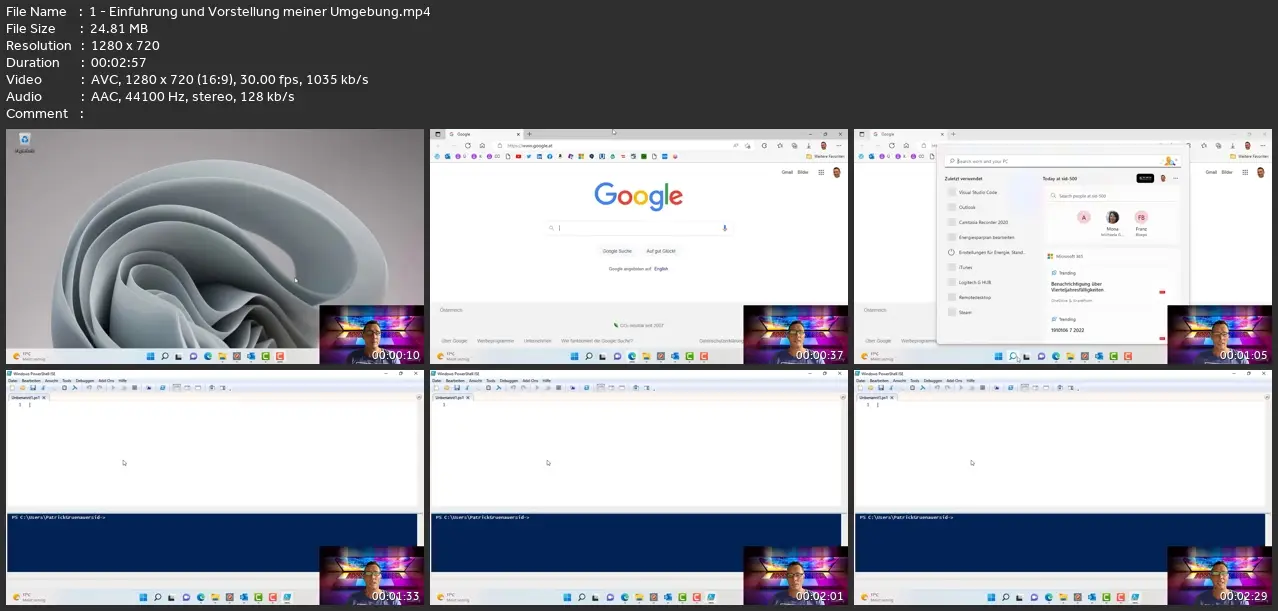Open the Google apps grid in the 00:00:37 frame
This screenshot has height=611, width=1278.
click(x=822, y=172)
